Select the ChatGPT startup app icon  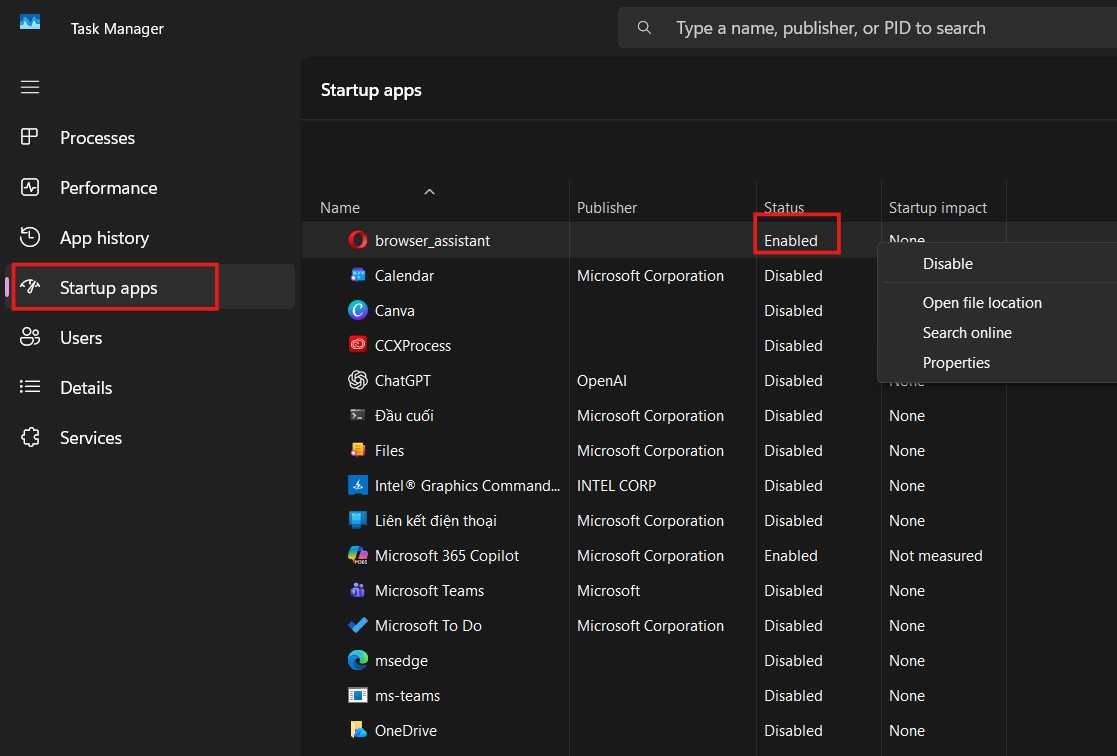click(357, 380)
